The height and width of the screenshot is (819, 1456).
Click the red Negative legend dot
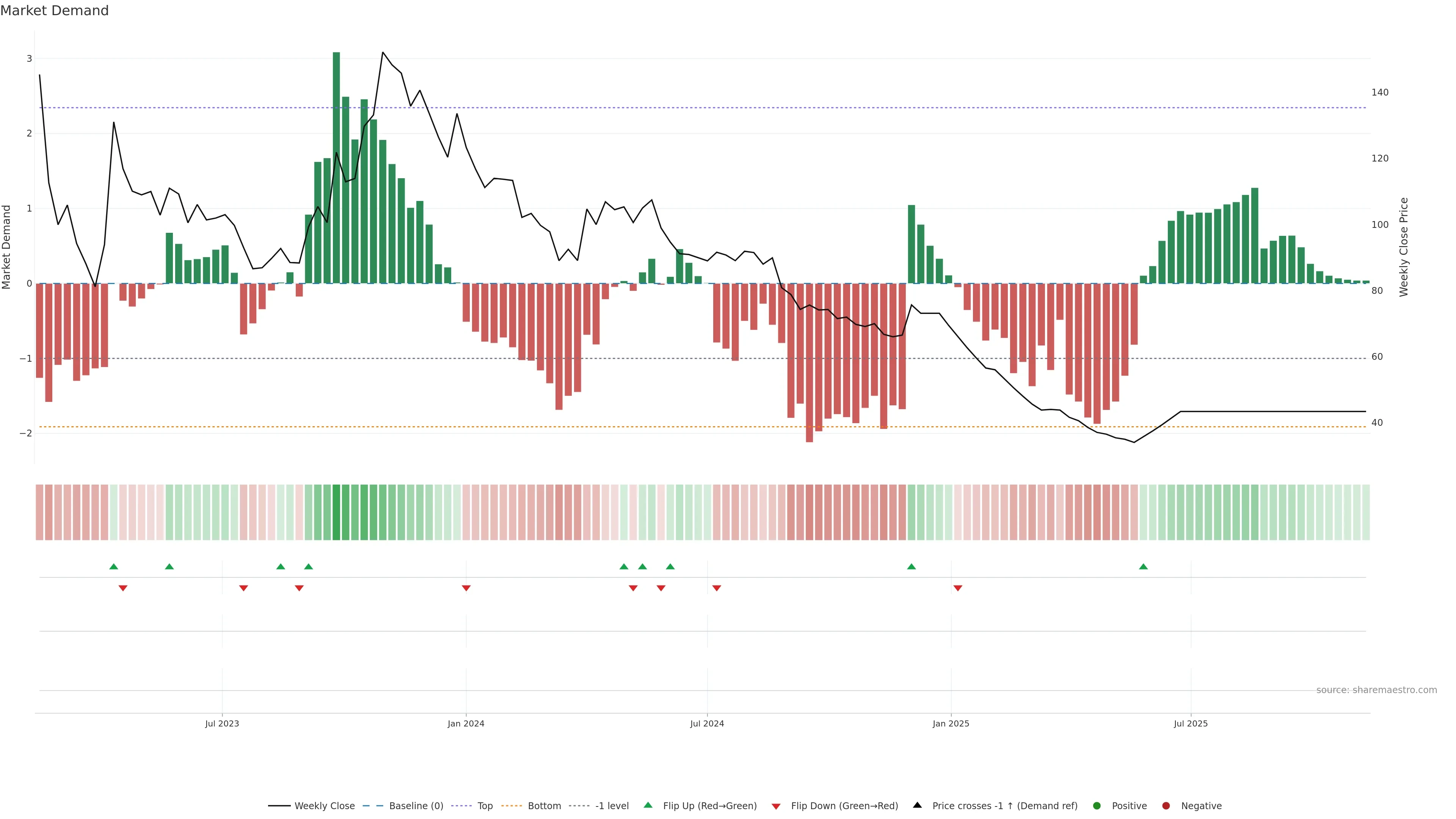(x=1166, y=805)
